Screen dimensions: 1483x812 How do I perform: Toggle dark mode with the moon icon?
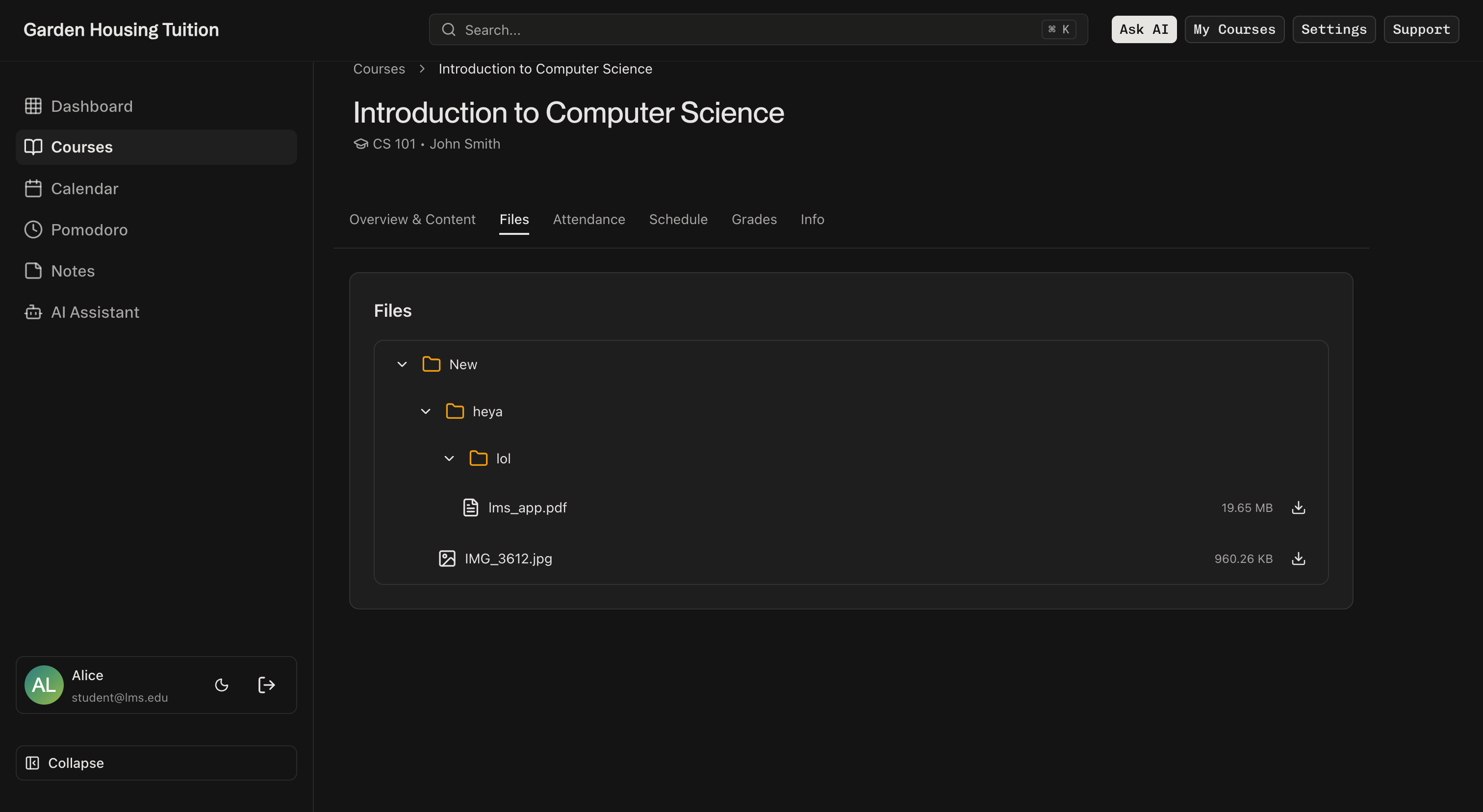coord(222,685)
